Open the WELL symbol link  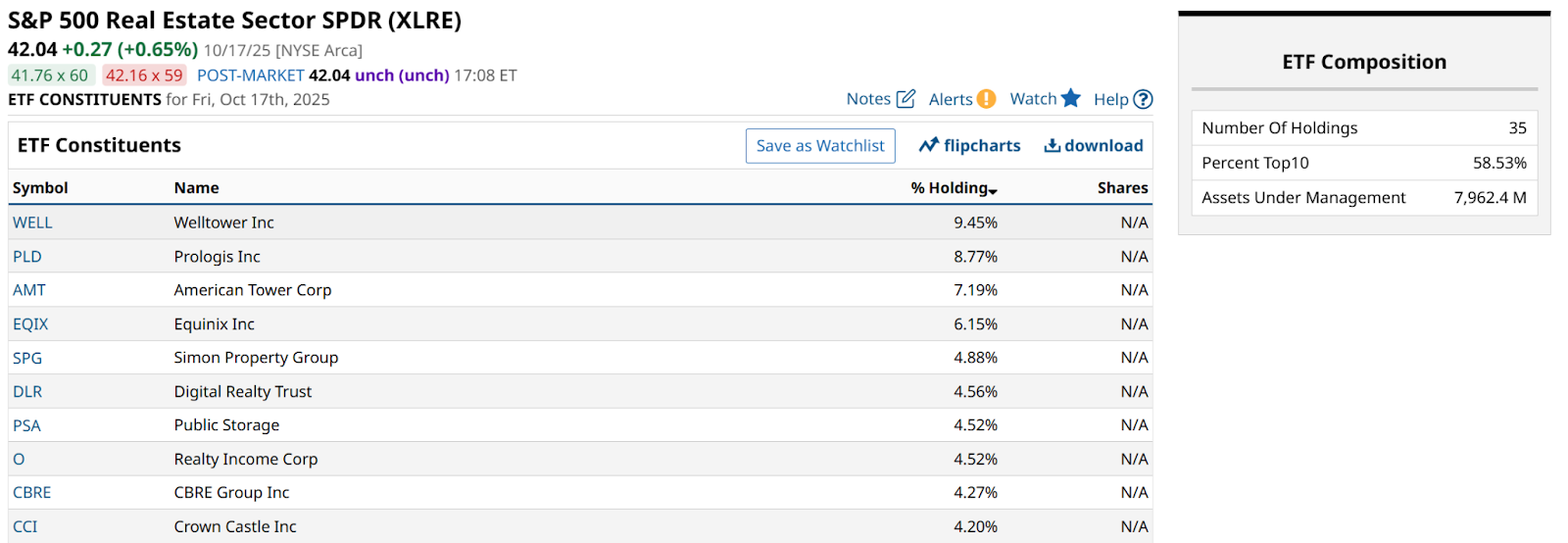point(32,222)
